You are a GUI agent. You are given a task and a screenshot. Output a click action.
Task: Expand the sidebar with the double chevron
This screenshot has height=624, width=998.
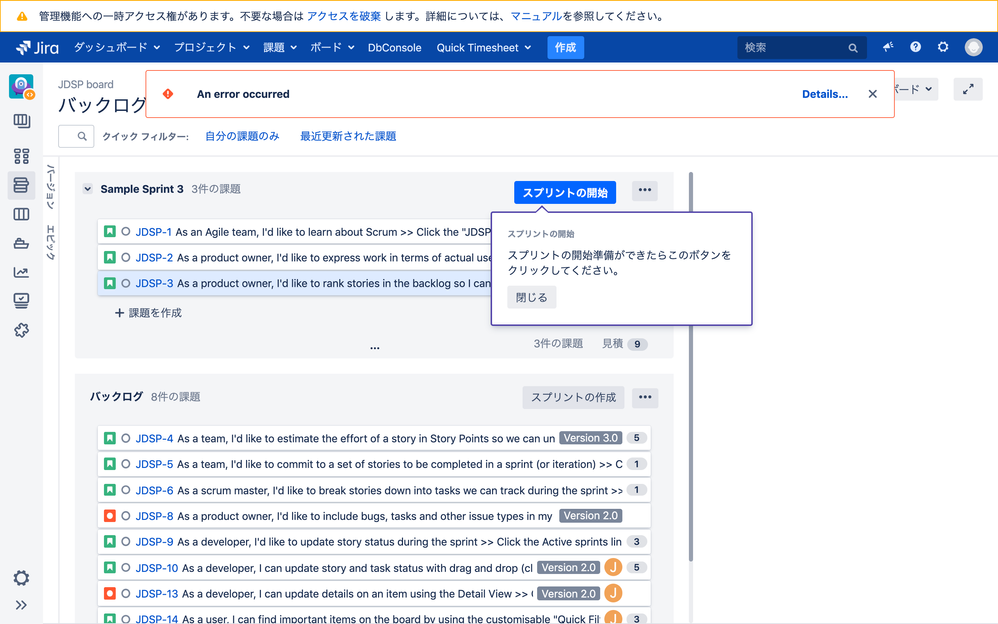[21, 605]
